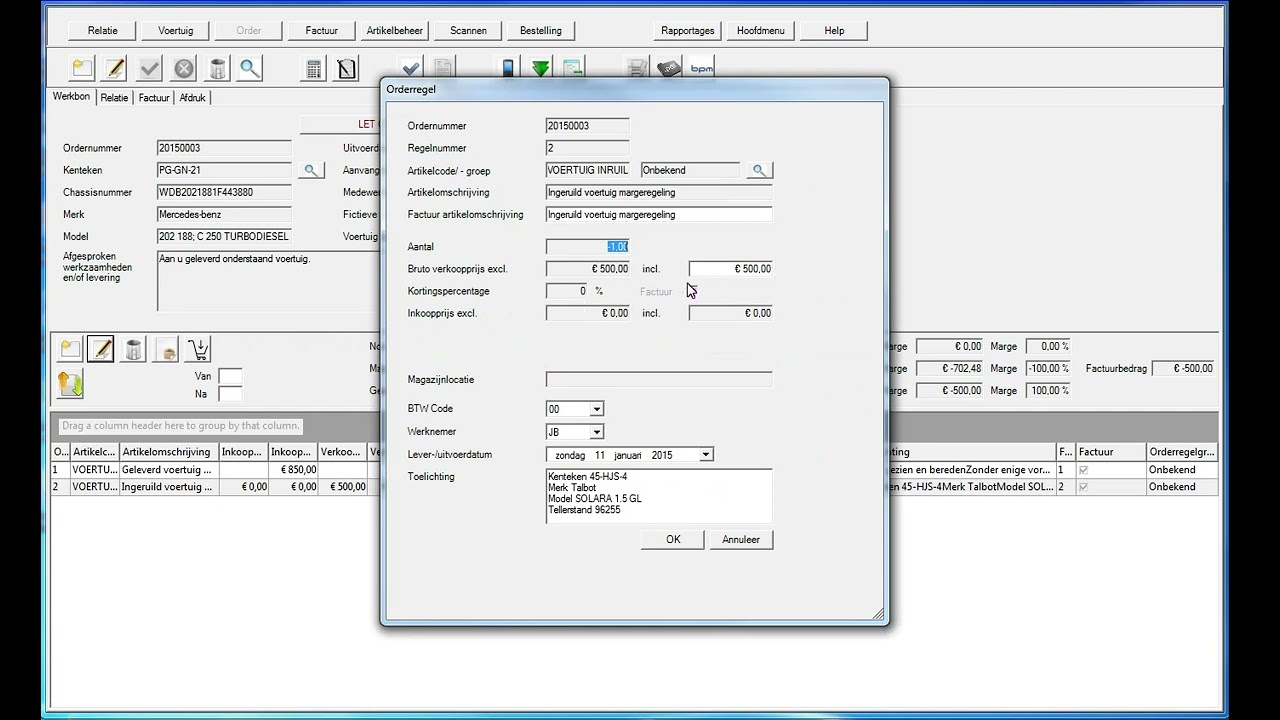Click the Factuurbedrag value € -500,00
The height and width of the screenshot is (720, 1280).
[x=1184, y=369]
